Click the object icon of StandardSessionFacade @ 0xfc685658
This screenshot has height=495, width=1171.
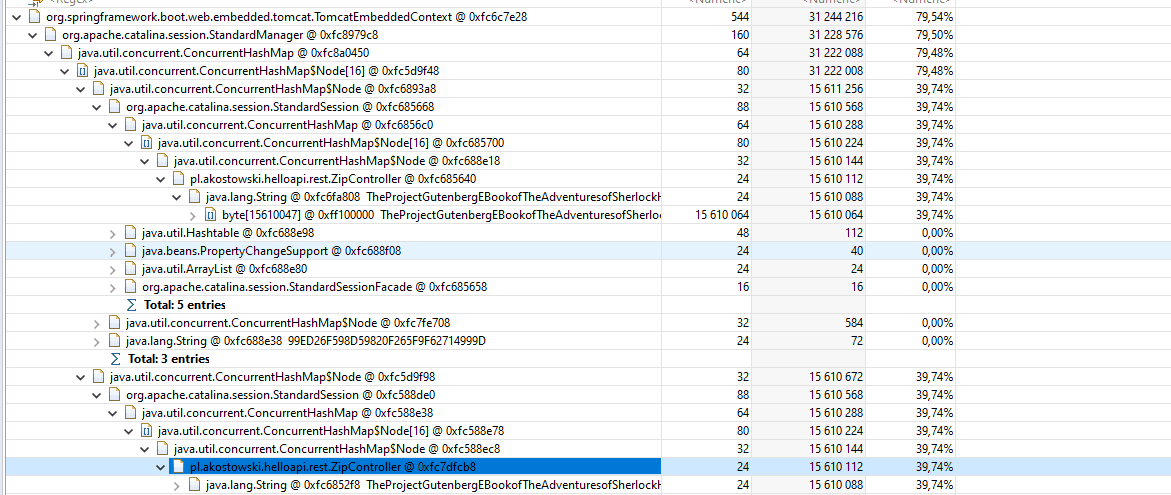[131, 287]
